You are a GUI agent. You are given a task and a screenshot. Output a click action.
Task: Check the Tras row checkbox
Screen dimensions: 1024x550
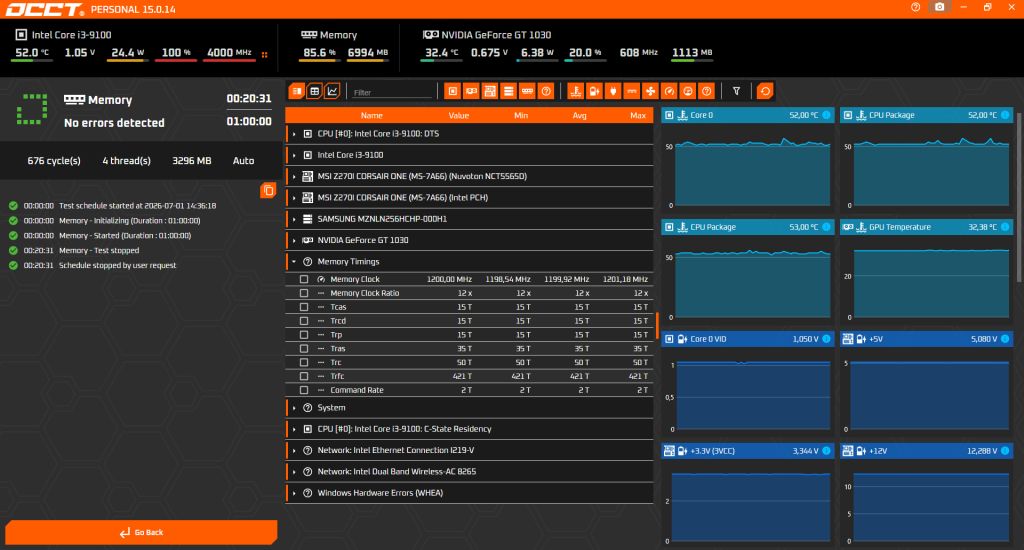(x=304, y=349)
